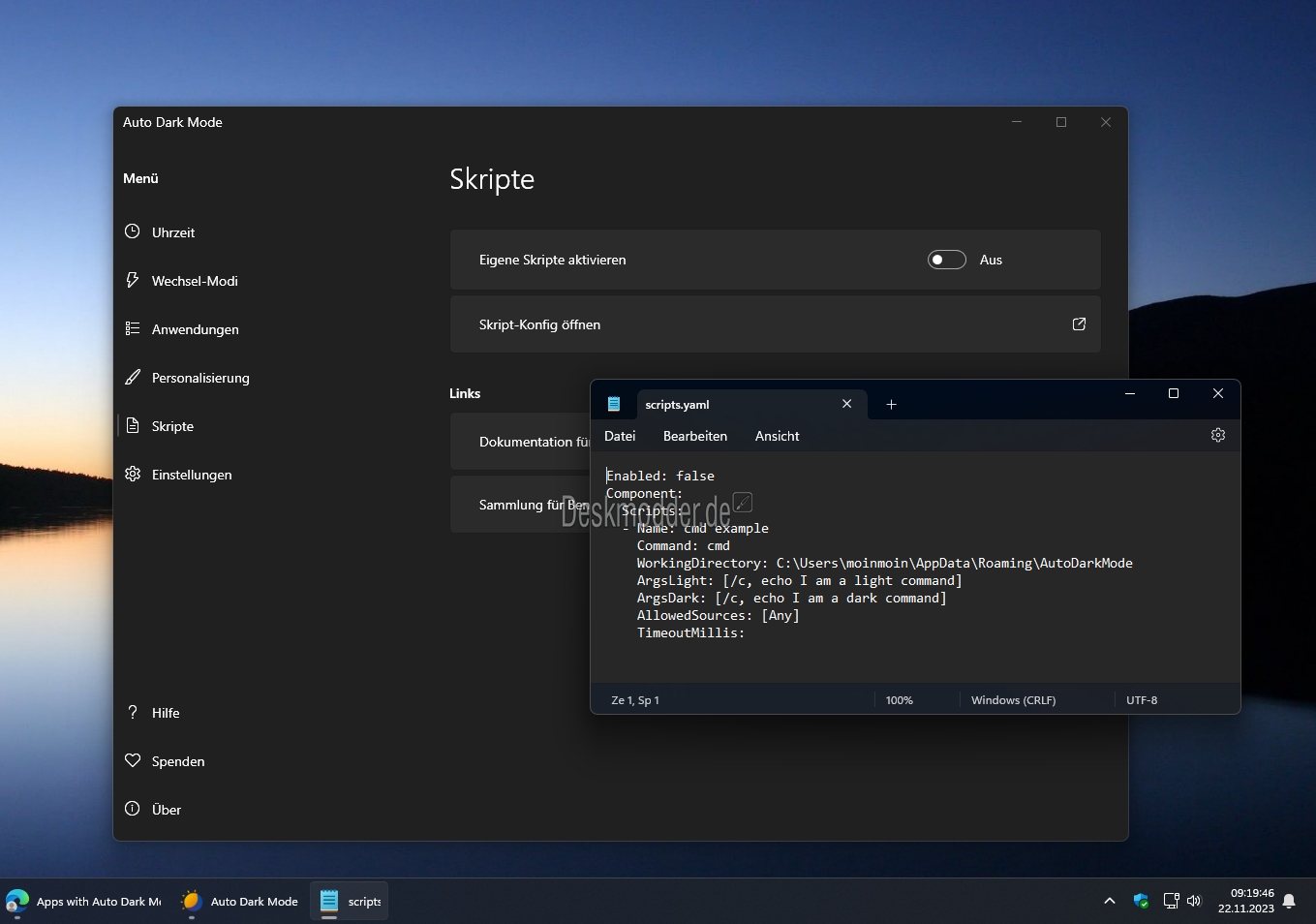Select Anwendungen in the Auto Dark Mode menu
Image resolution: width=1316 pixels, height=924 pixels.
tap(182, 329)
